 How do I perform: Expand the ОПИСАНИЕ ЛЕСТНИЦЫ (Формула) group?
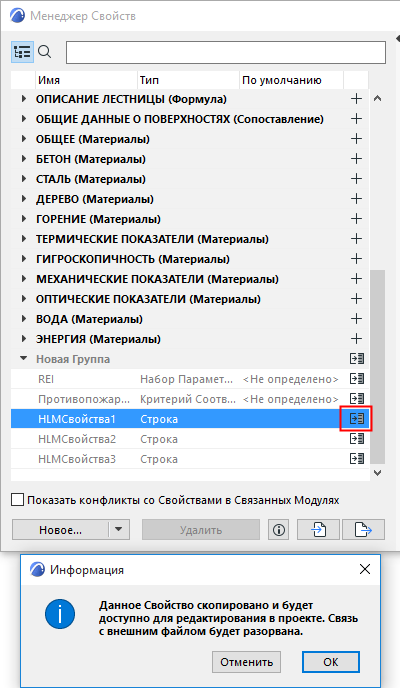[24, 99]
